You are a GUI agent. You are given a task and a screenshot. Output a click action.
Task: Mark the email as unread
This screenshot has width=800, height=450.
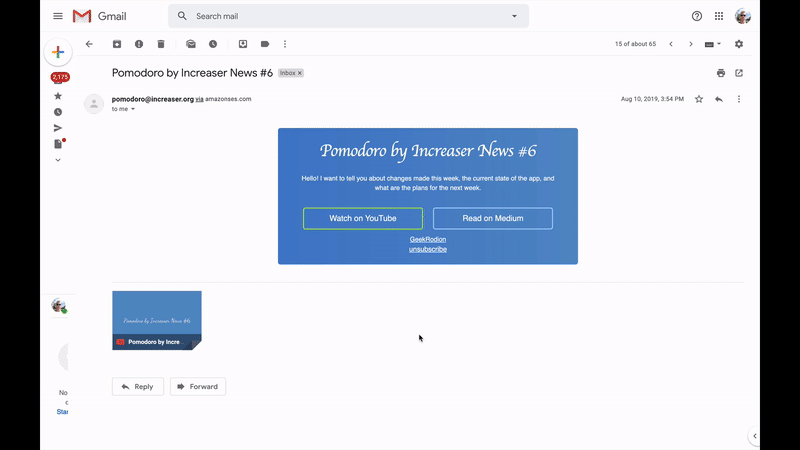[191, 44]
